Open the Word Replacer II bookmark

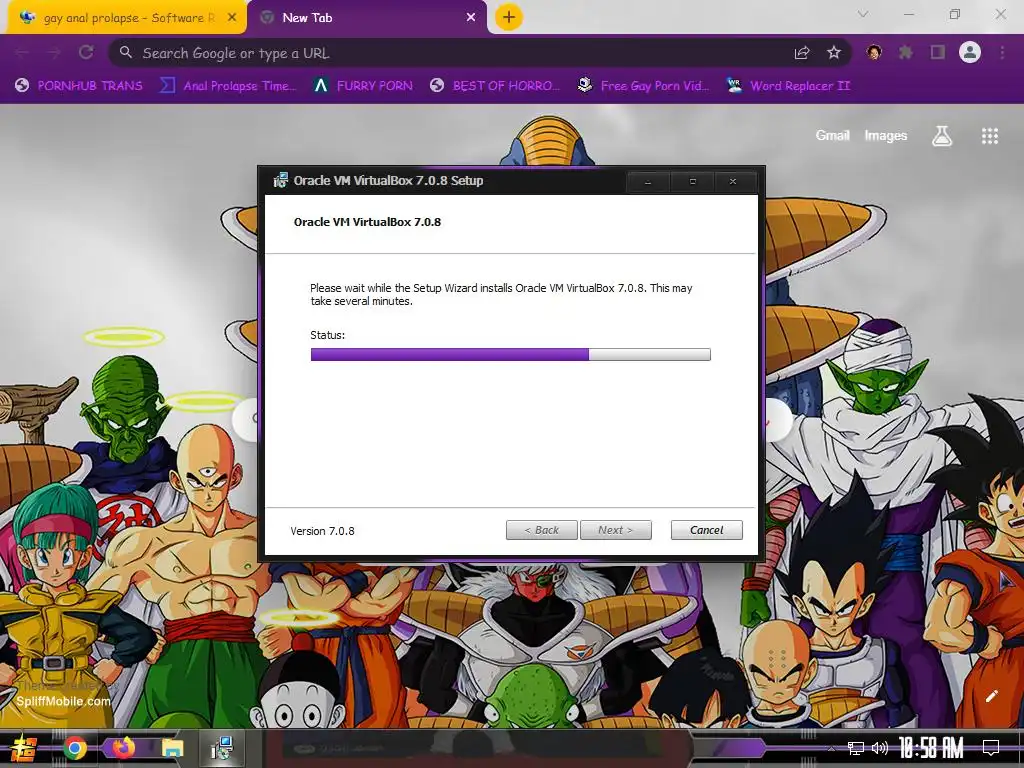coord(788,86)
